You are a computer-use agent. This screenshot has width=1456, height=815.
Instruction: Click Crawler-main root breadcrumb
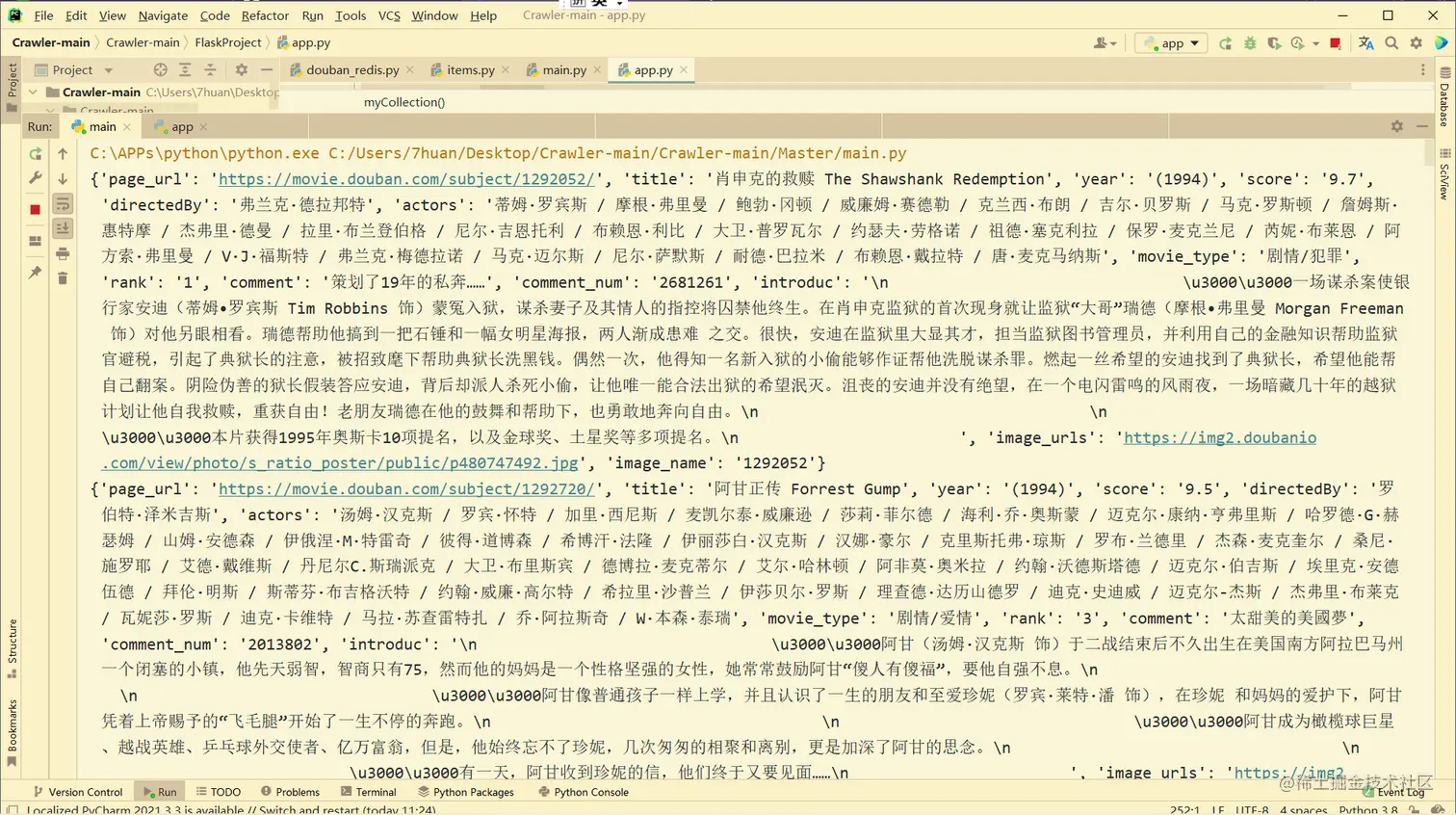pos(51,42)
